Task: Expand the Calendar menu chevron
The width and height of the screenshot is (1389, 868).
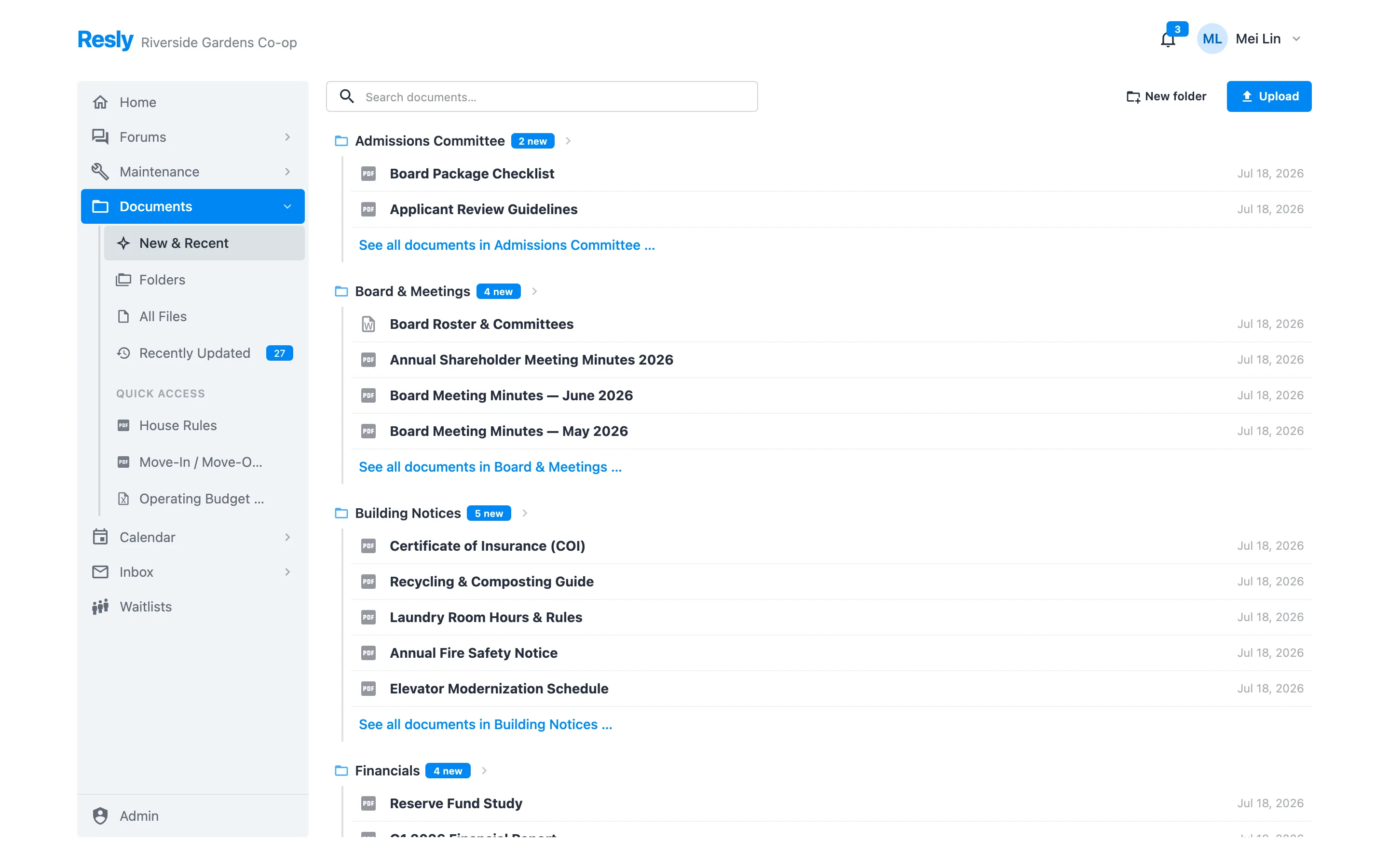Action: point(287,537)
